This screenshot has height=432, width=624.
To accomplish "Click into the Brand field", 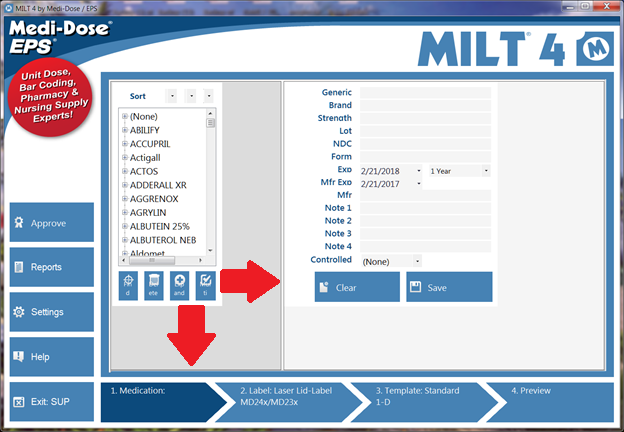I will coord(425,105).
